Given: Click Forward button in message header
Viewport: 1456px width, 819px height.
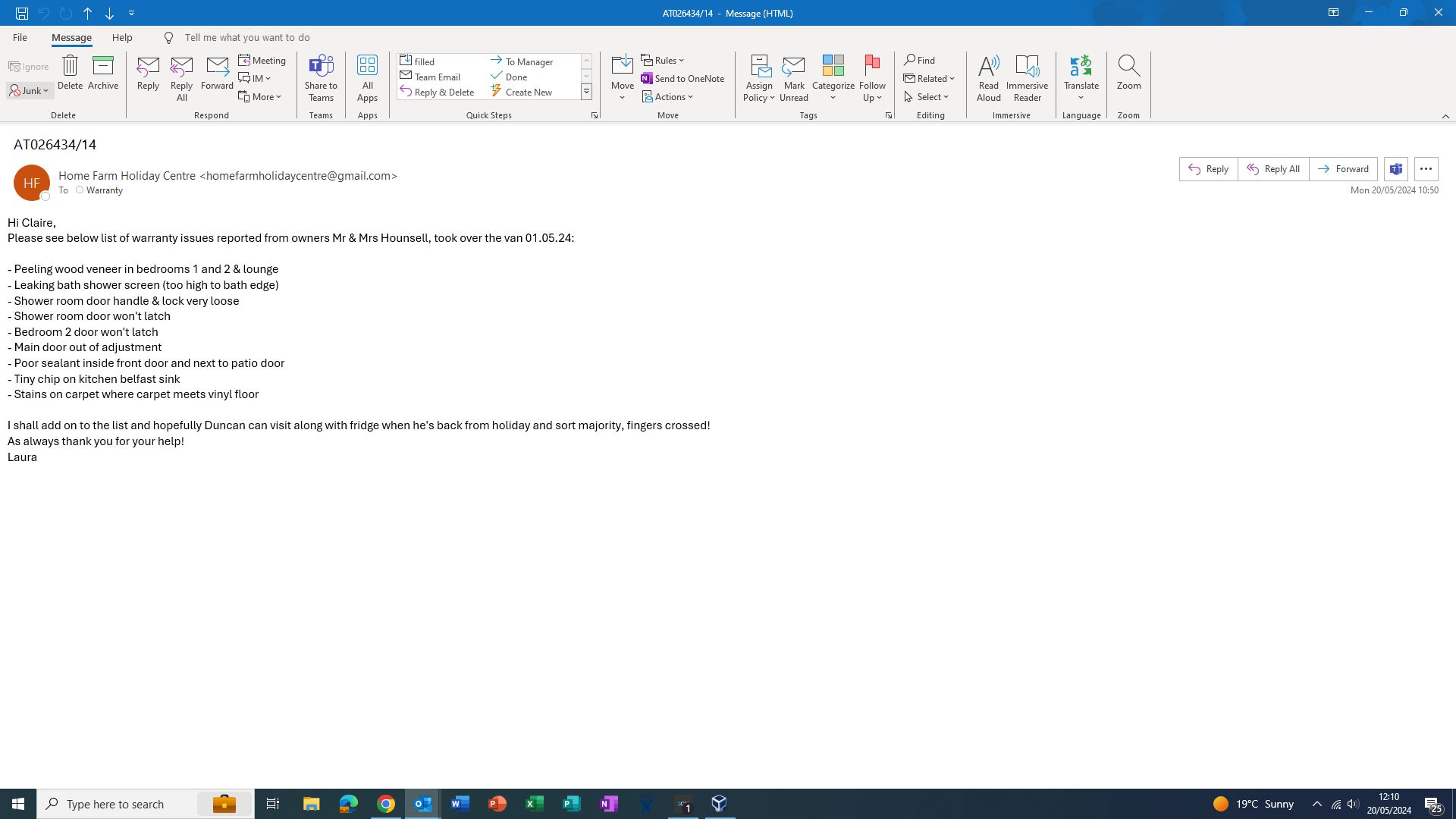Looking at the screenshot, I should click(x=1343, y=169).
